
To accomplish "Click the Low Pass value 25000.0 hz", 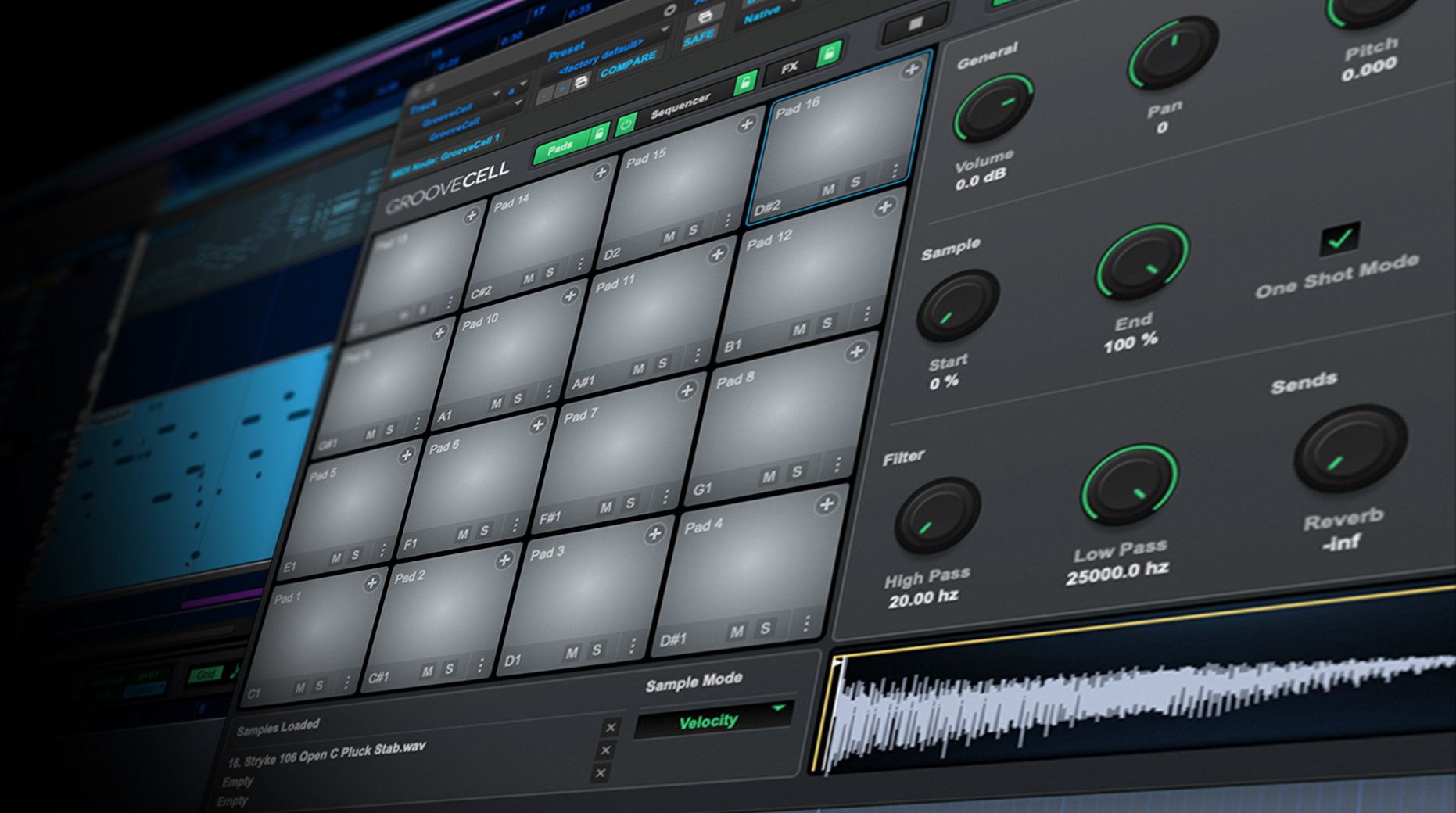I will [x=1117, y=573].
